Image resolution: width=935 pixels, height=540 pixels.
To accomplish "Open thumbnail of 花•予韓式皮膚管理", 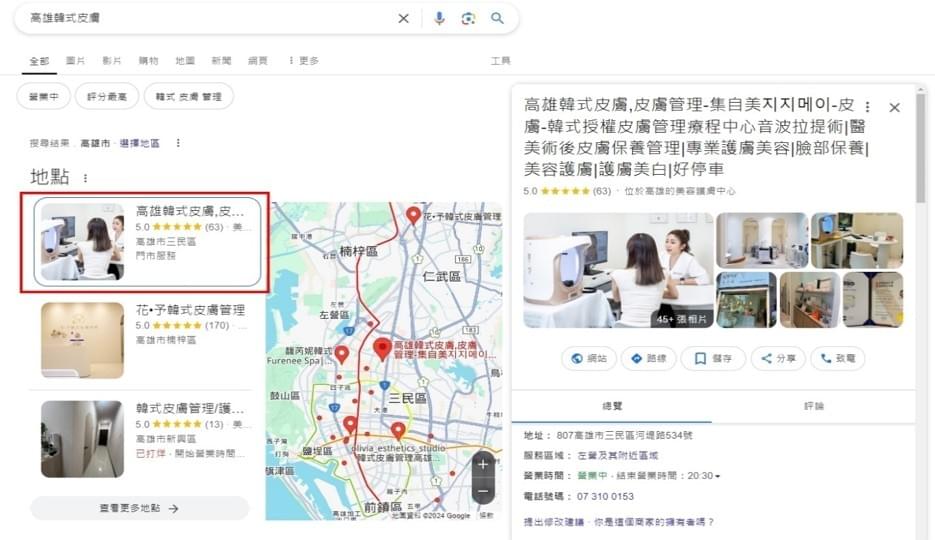I will point(82,340).
